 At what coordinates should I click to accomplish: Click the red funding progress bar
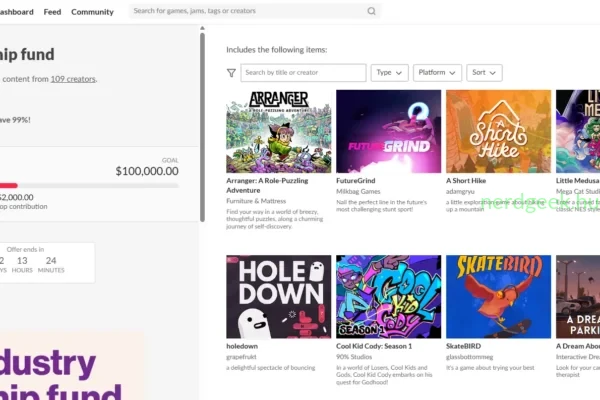8,186
